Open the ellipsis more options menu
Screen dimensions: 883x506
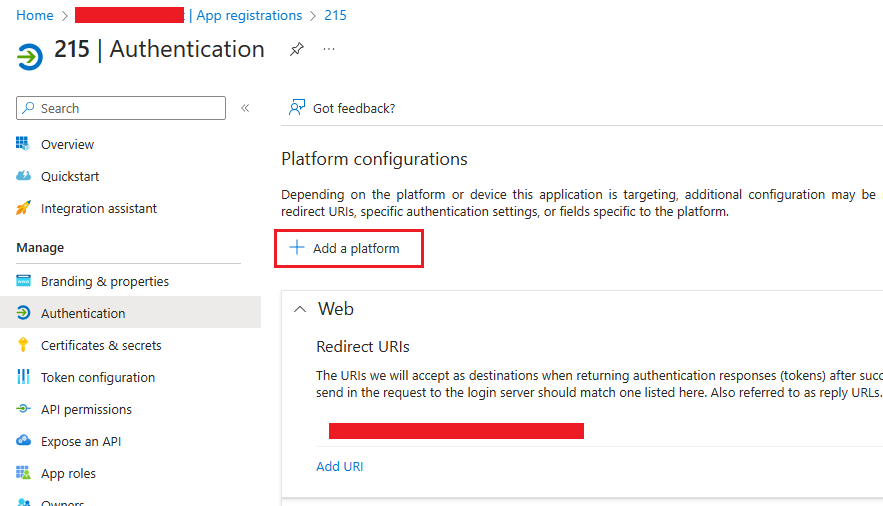(x=329, y=49)
